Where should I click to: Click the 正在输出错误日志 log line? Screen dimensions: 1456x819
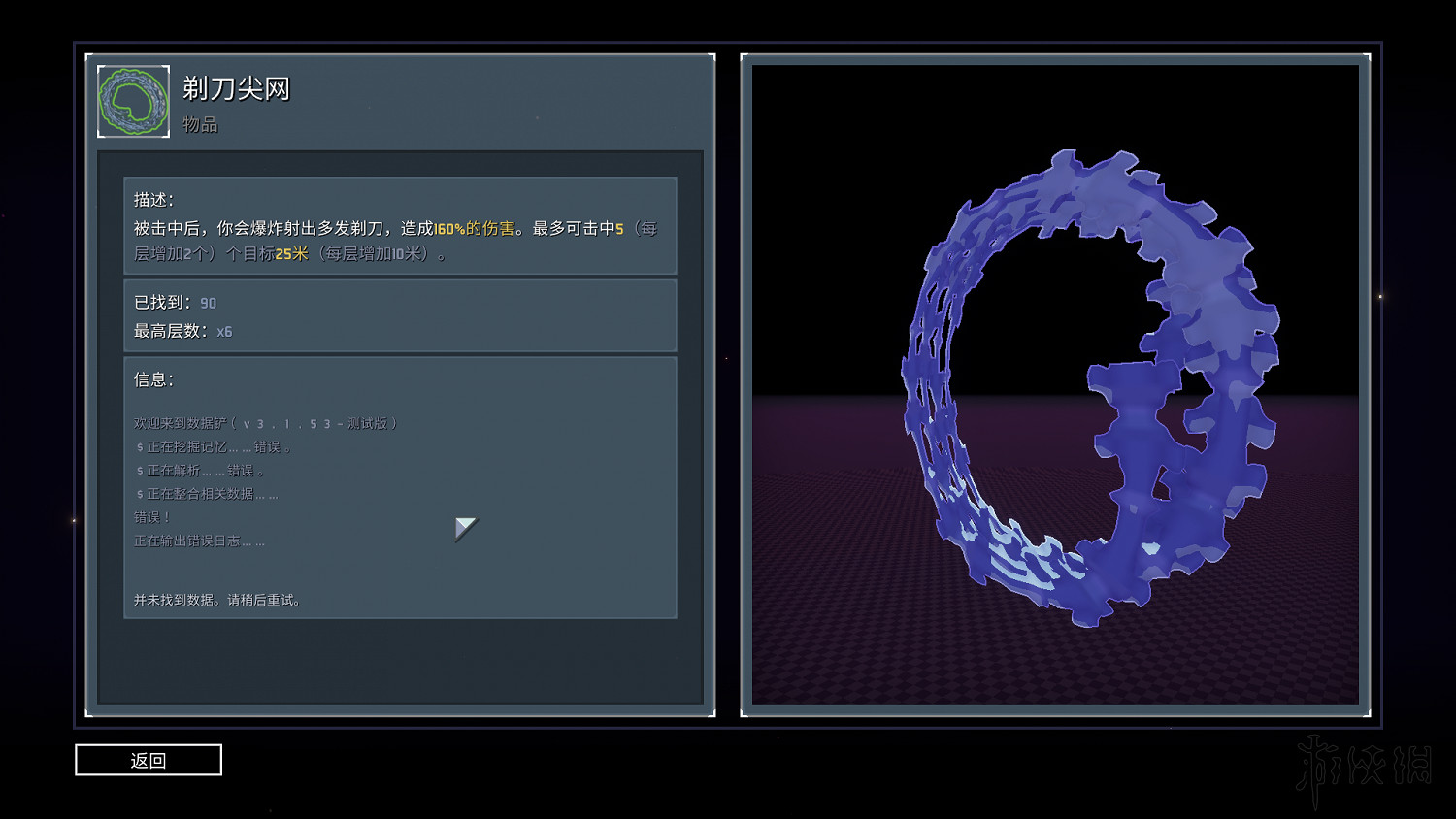point(199,541)
